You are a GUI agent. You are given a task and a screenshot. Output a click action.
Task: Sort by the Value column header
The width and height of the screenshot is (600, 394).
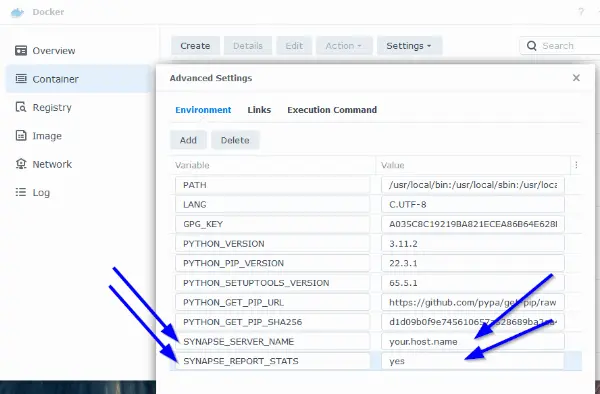[x=473, y=165]
